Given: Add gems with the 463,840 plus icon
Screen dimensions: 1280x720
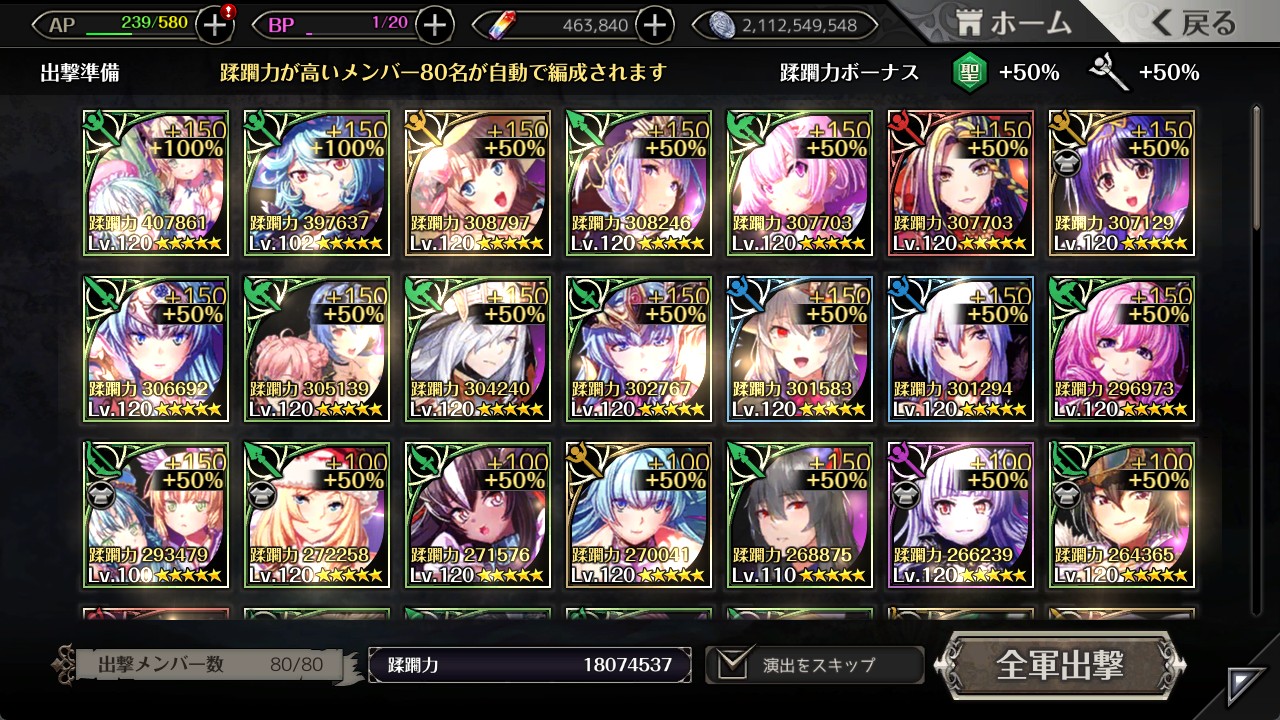Looking at the screenshot, I should pyautogui.click(x=654, y=25).
